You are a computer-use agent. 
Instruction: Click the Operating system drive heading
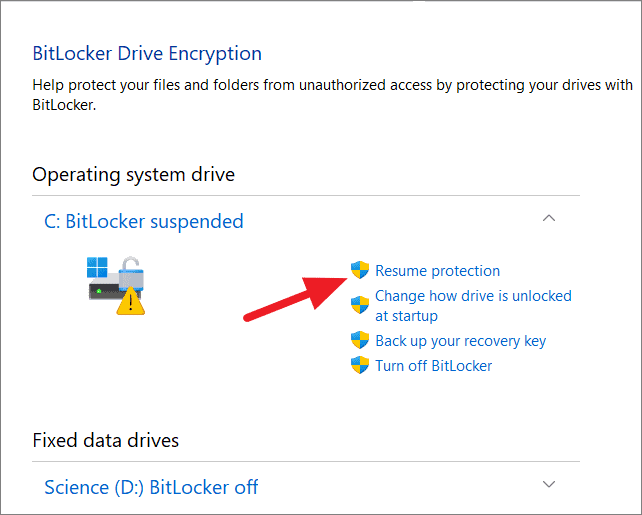133,174
